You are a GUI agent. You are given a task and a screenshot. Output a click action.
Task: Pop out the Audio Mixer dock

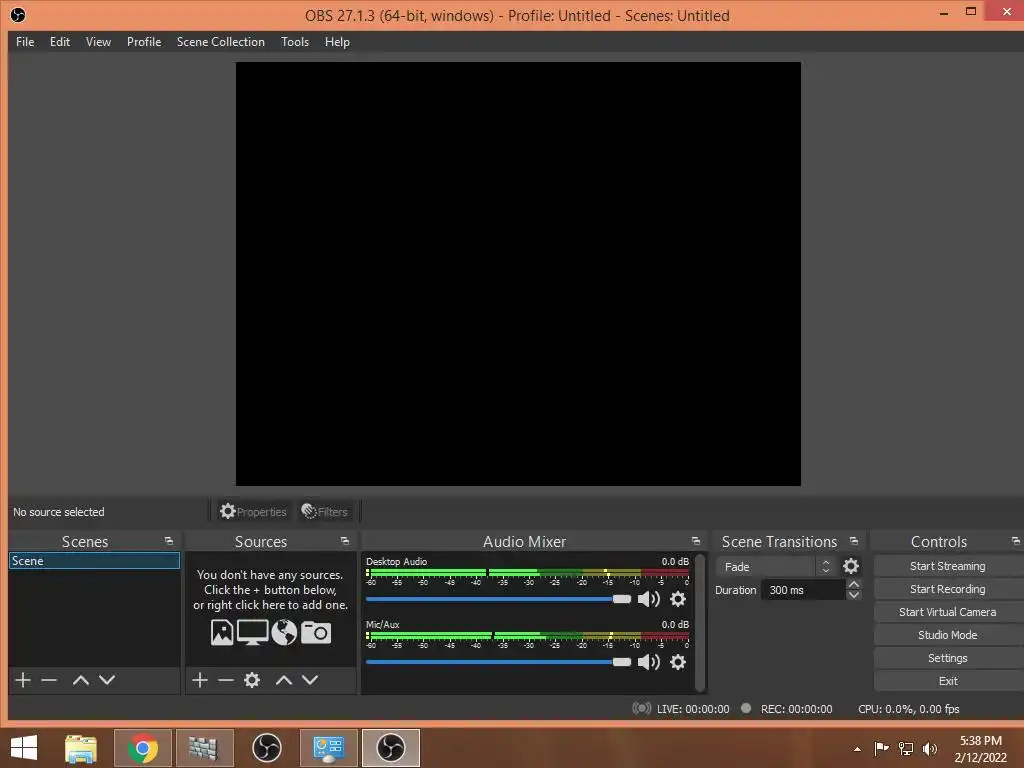(x=696, y=541)
